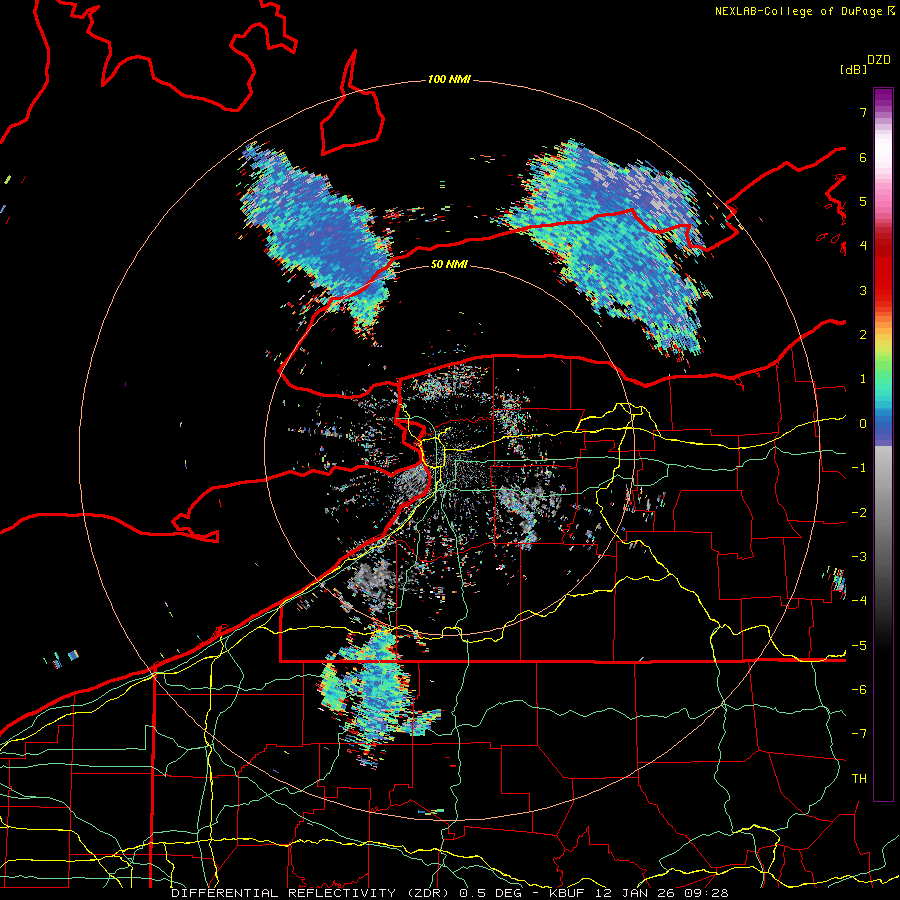The height and width of the screenshot is (900, 900).
Task: Click the 3 value on the legend
Action: coord(863,290)
